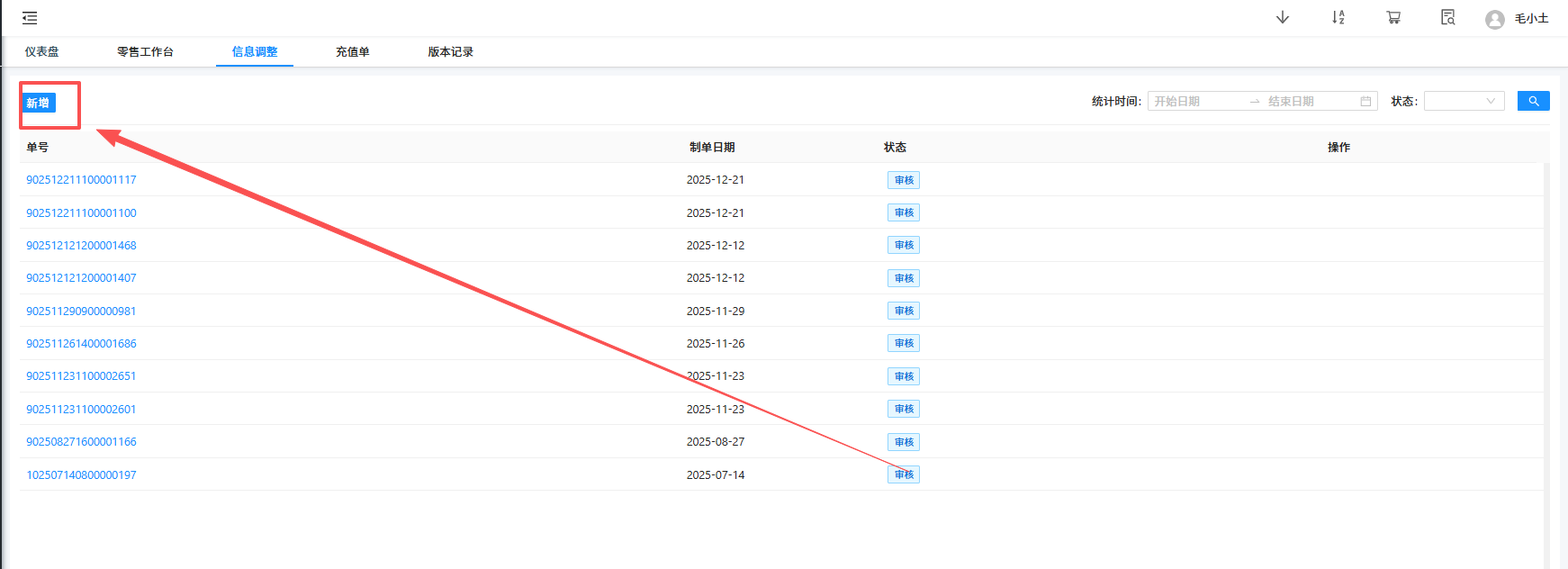Screen dimensions: 1568x569
Task: Click the 开始日期 input field
Action: click(x=1197, y=102)
